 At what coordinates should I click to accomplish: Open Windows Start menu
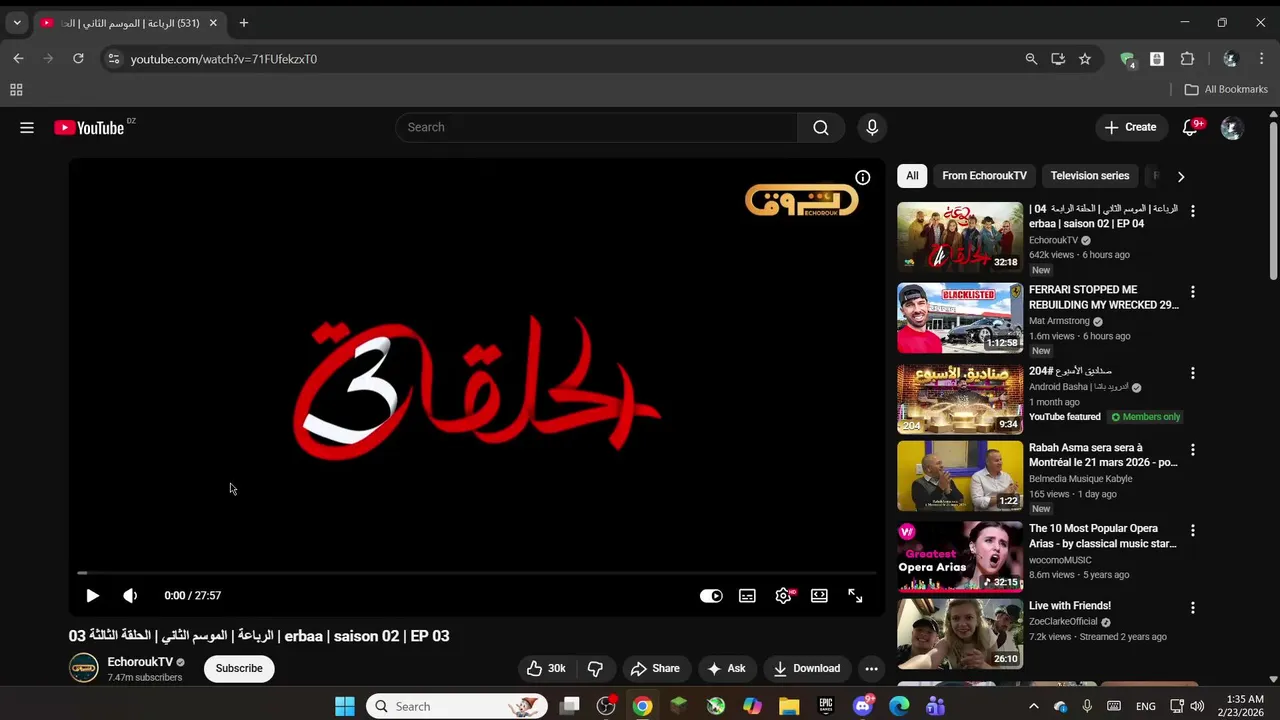coord(345,706)
